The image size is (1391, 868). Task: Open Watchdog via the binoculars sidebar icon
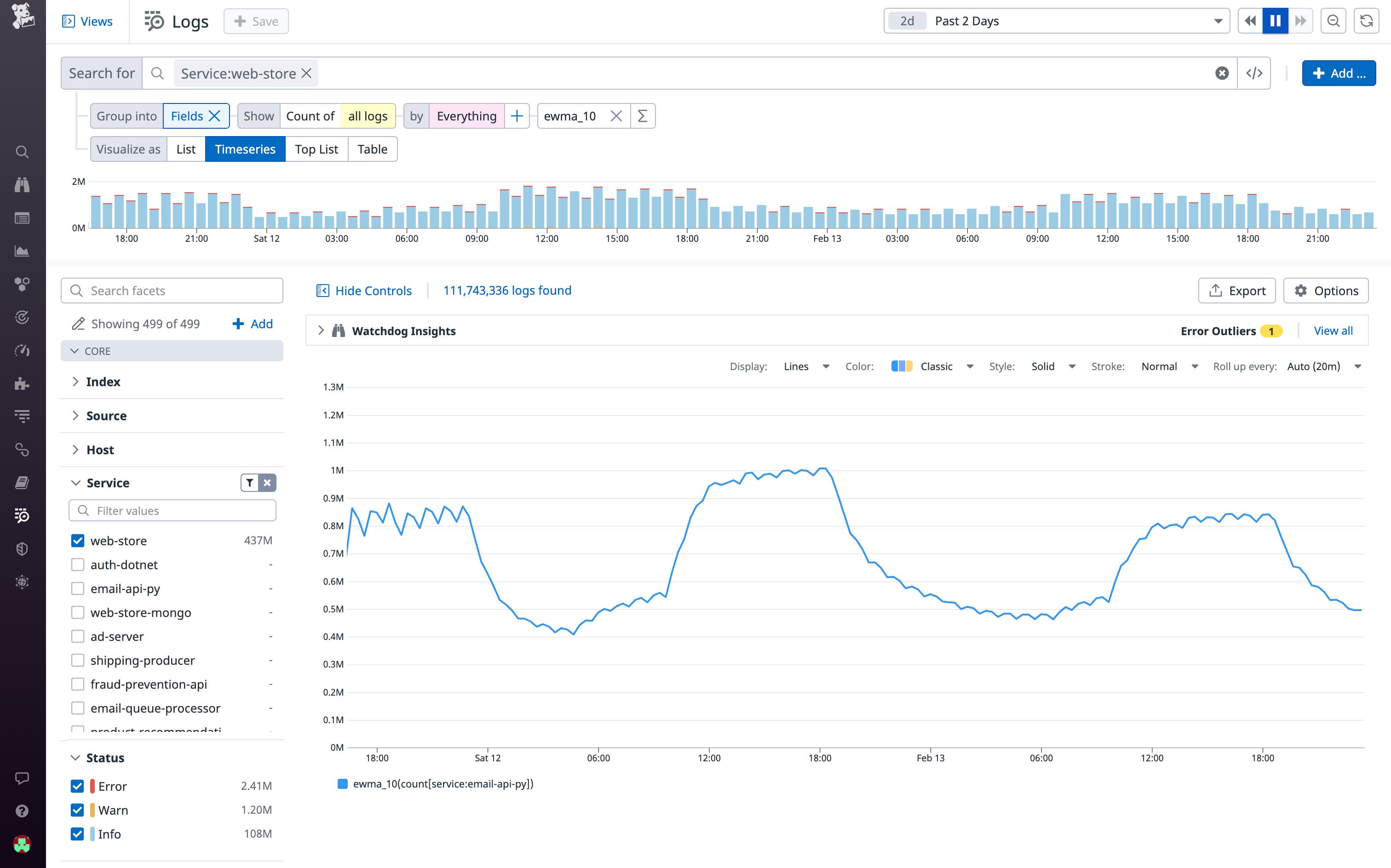(22, 184)
